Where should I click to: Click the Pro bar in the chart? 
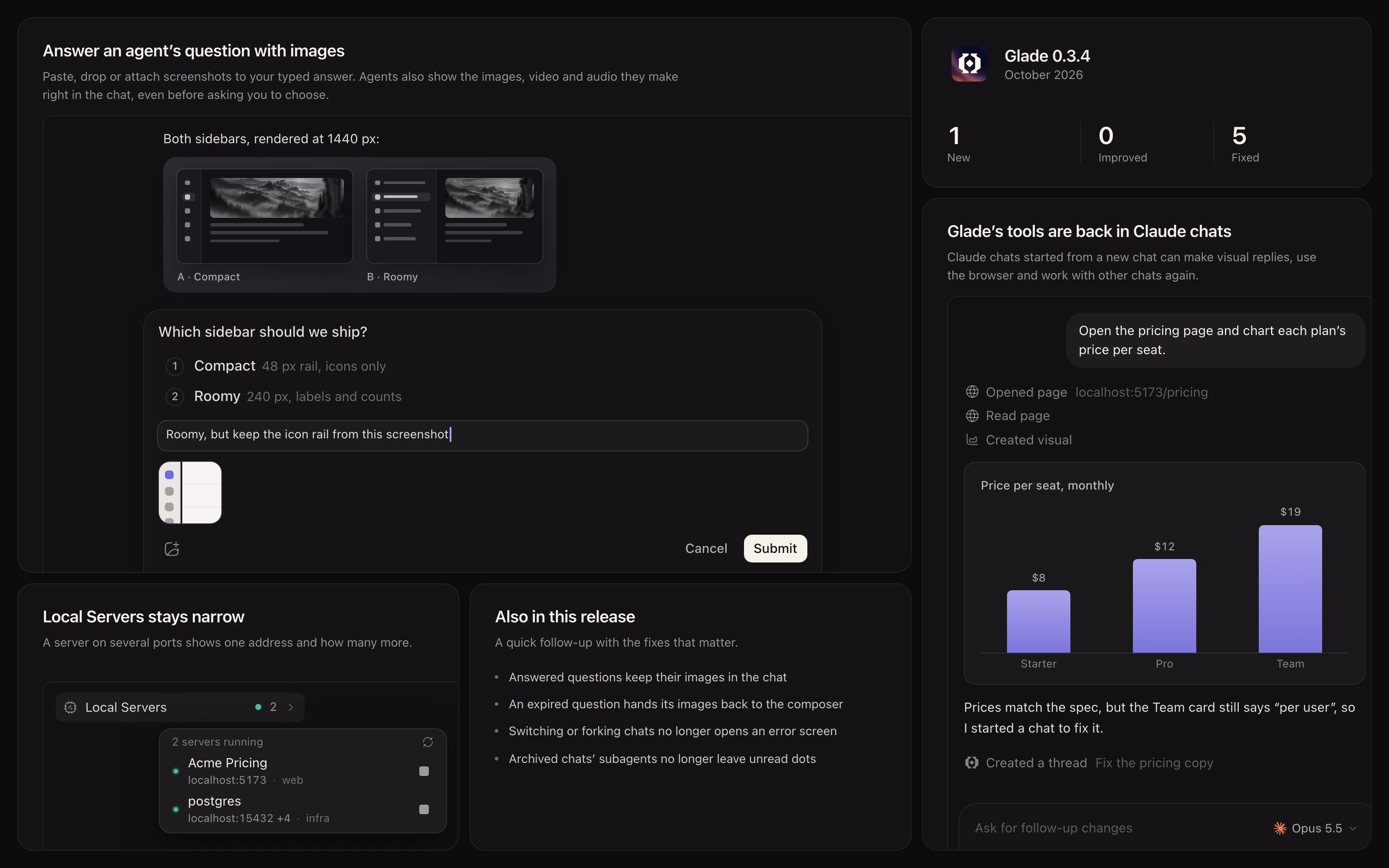1164,606
